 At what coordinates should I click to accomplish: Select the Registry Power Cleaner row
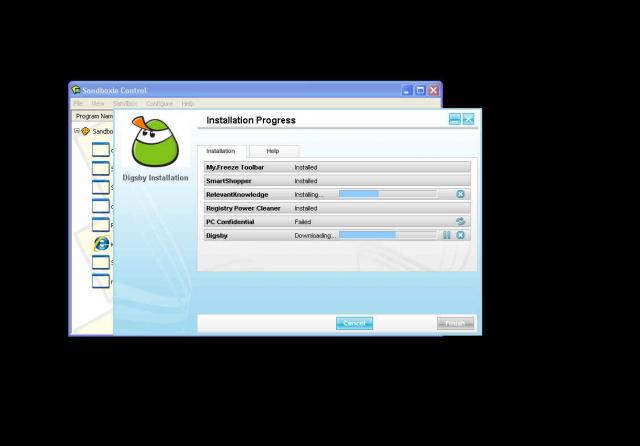coord(337,208)
